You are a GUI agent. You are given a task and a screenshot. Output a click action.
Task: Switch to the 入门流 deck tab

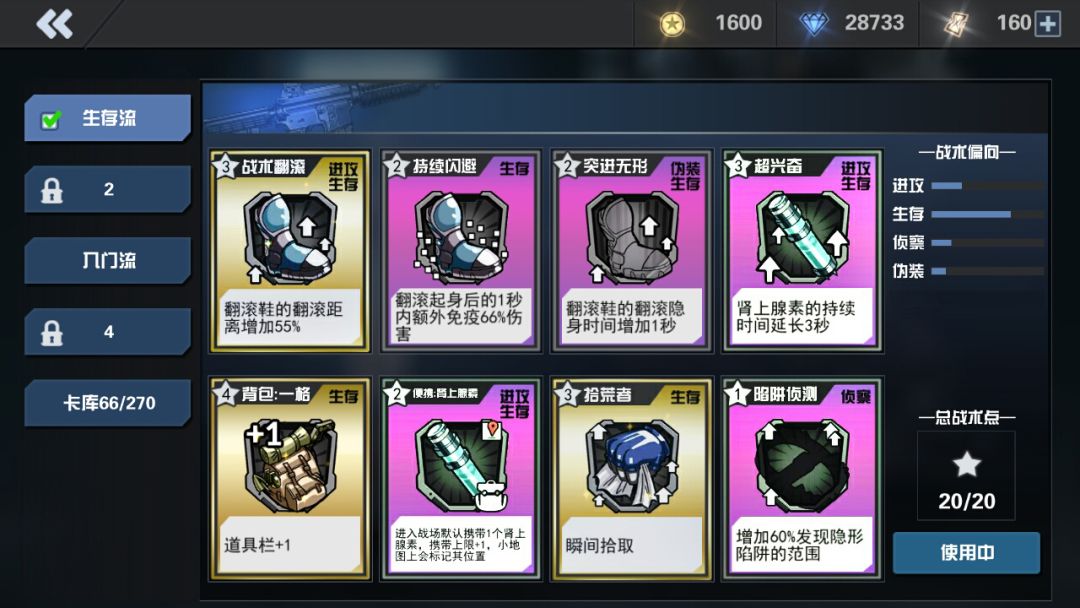click(107, 260)
